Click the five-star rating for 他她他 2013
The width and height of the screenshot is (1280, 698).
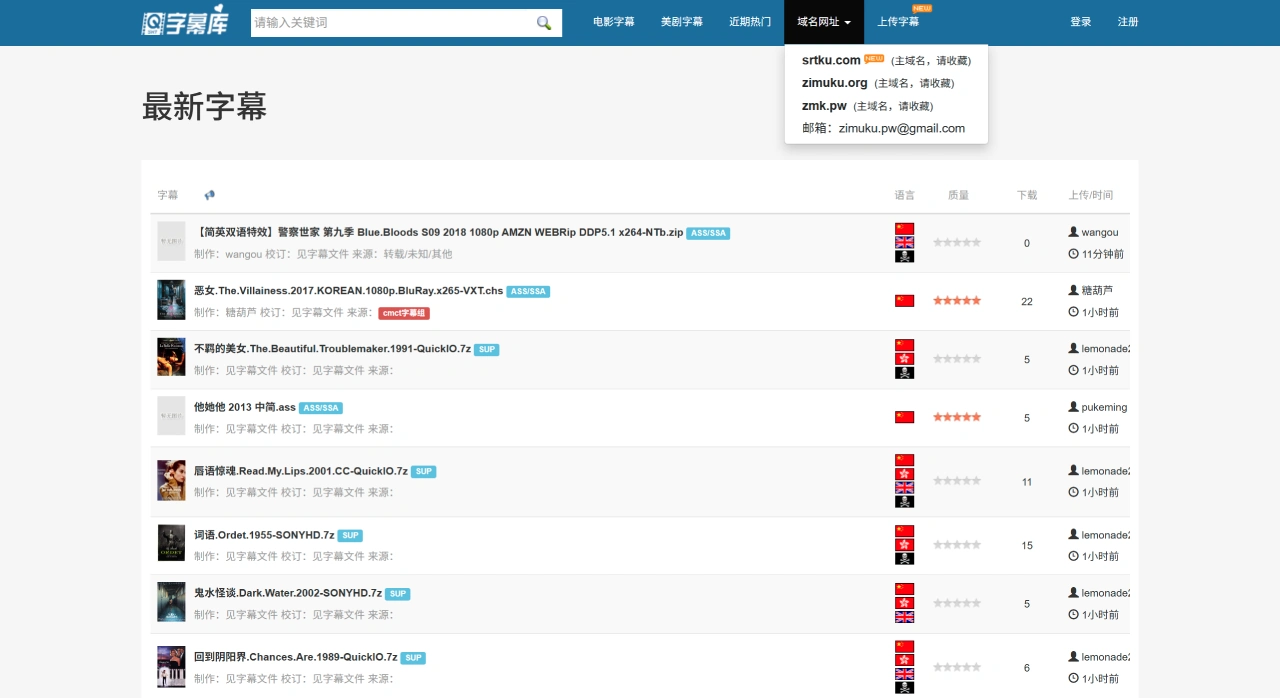point(957,417)
